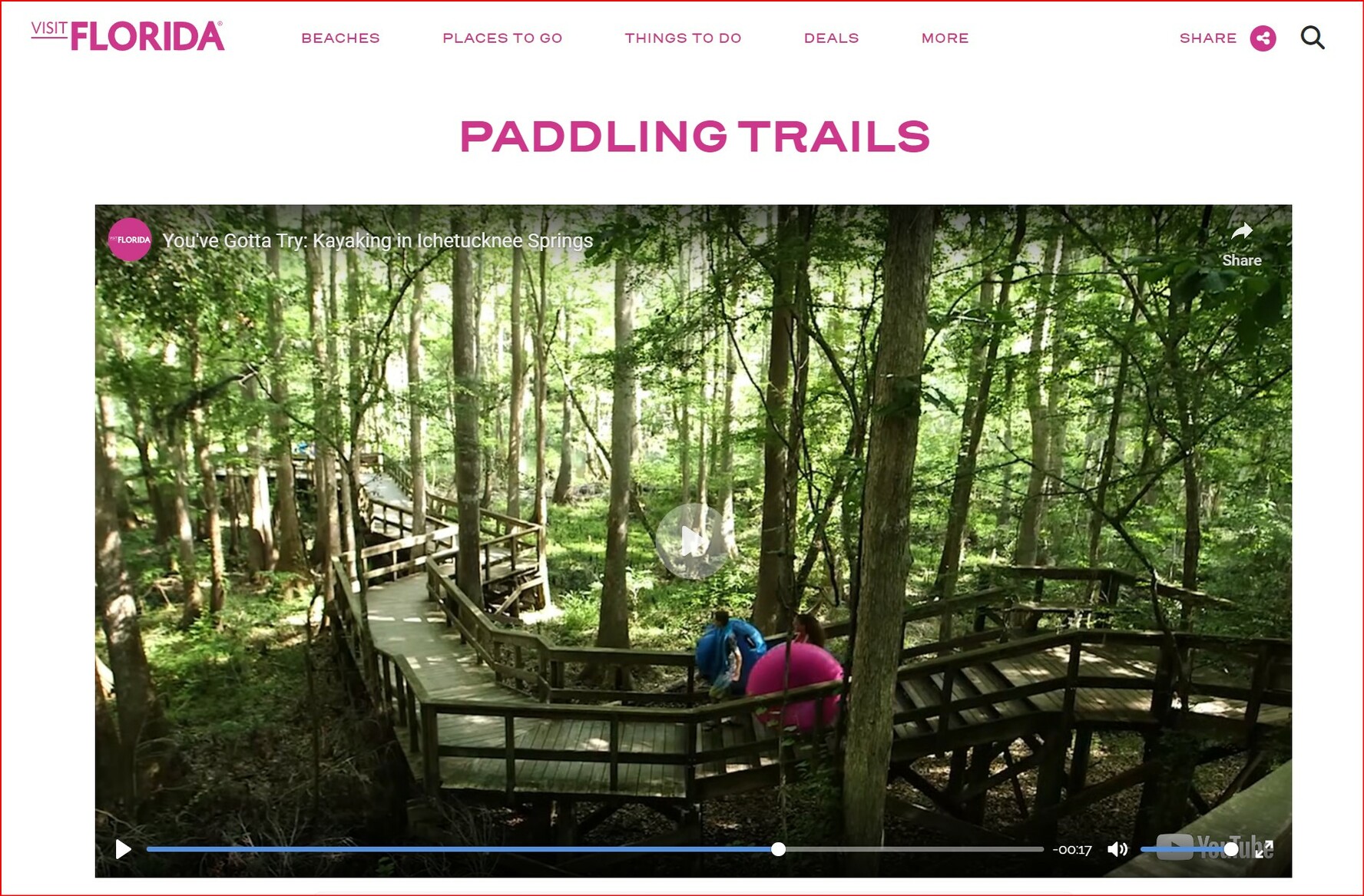
Task: Adjust the volume slider handle
Action: click(1231, 849)
